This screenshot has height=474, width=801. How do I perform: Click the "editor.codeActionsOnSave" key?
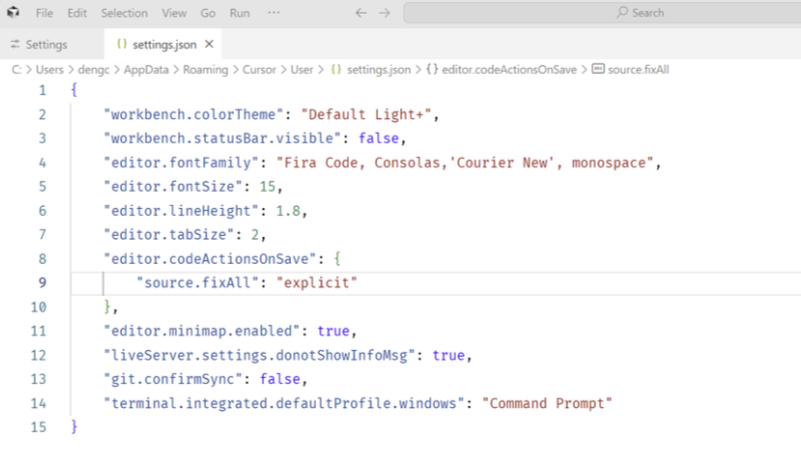coord(210,259)
